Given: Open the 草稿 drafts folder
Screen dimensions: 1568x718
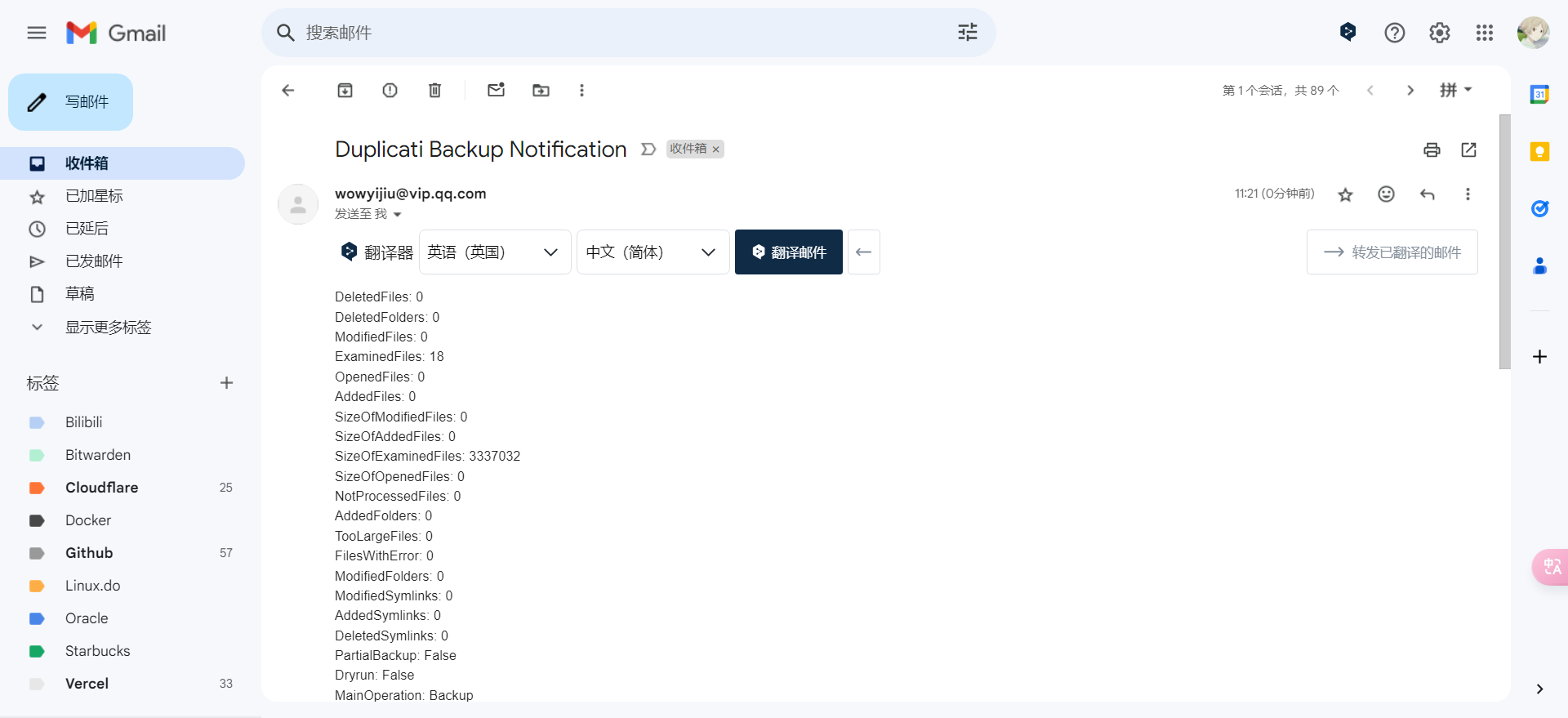Looking at the screenshot, I should click(122, 294).
